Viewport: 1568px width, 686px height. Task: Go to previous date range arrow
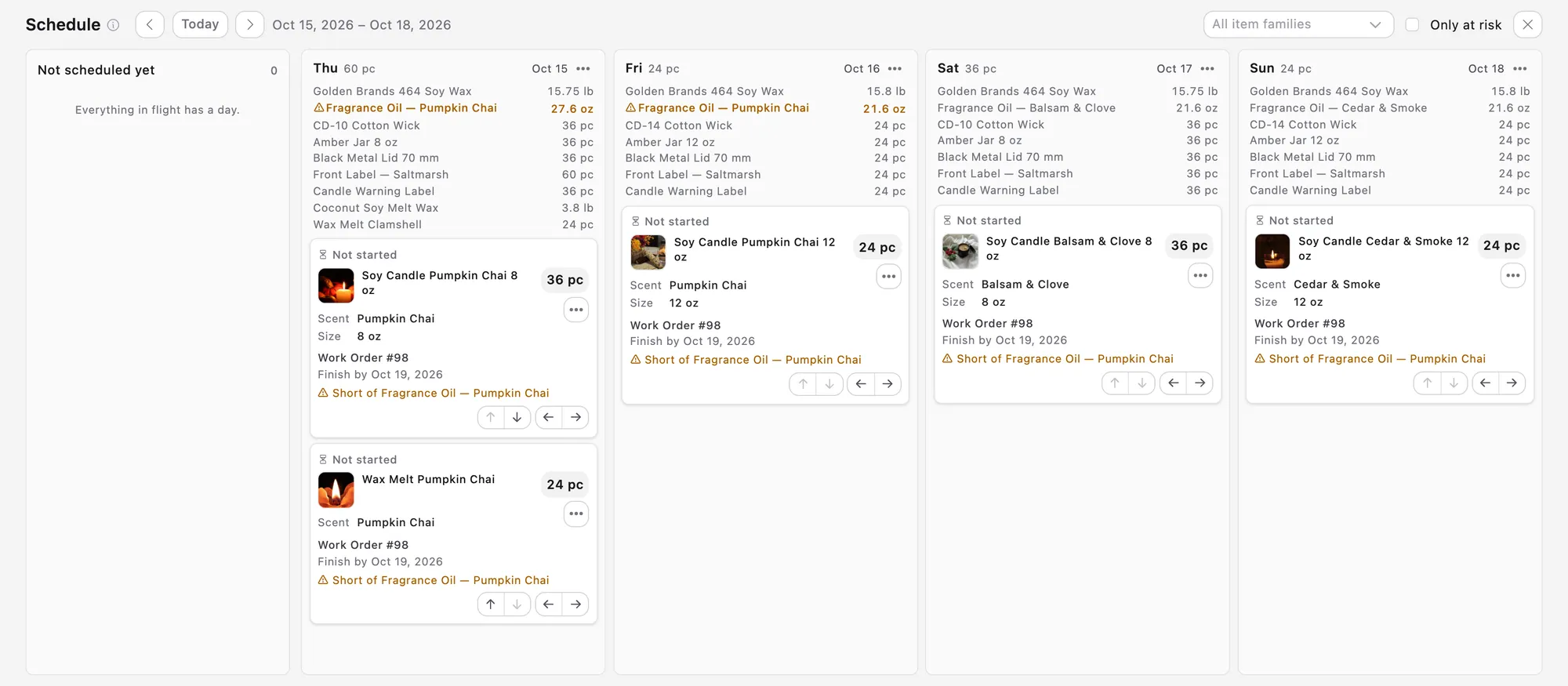pos(150,24)
